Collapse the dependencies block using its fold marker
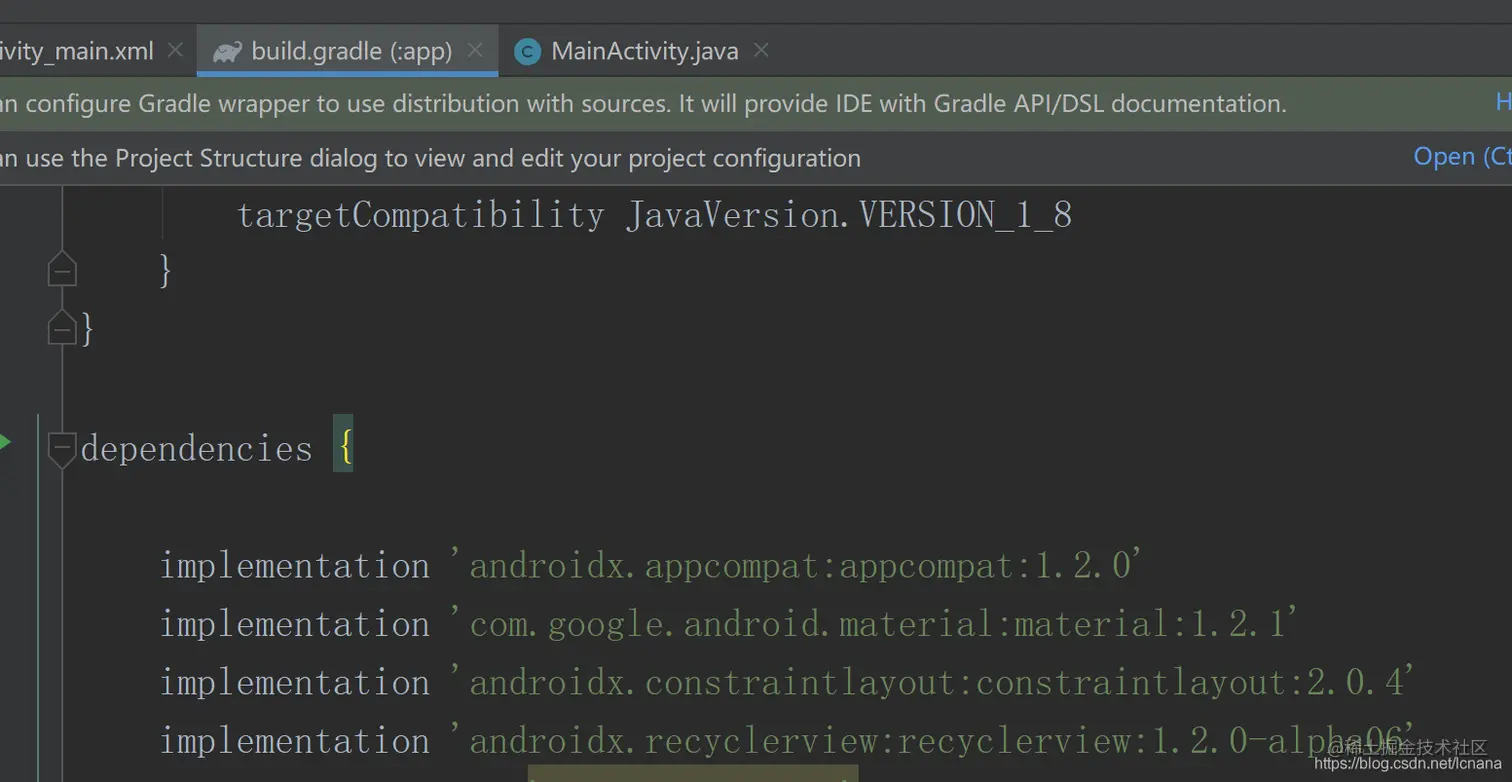Screen dimensions: 1512x782 point(62,447)
